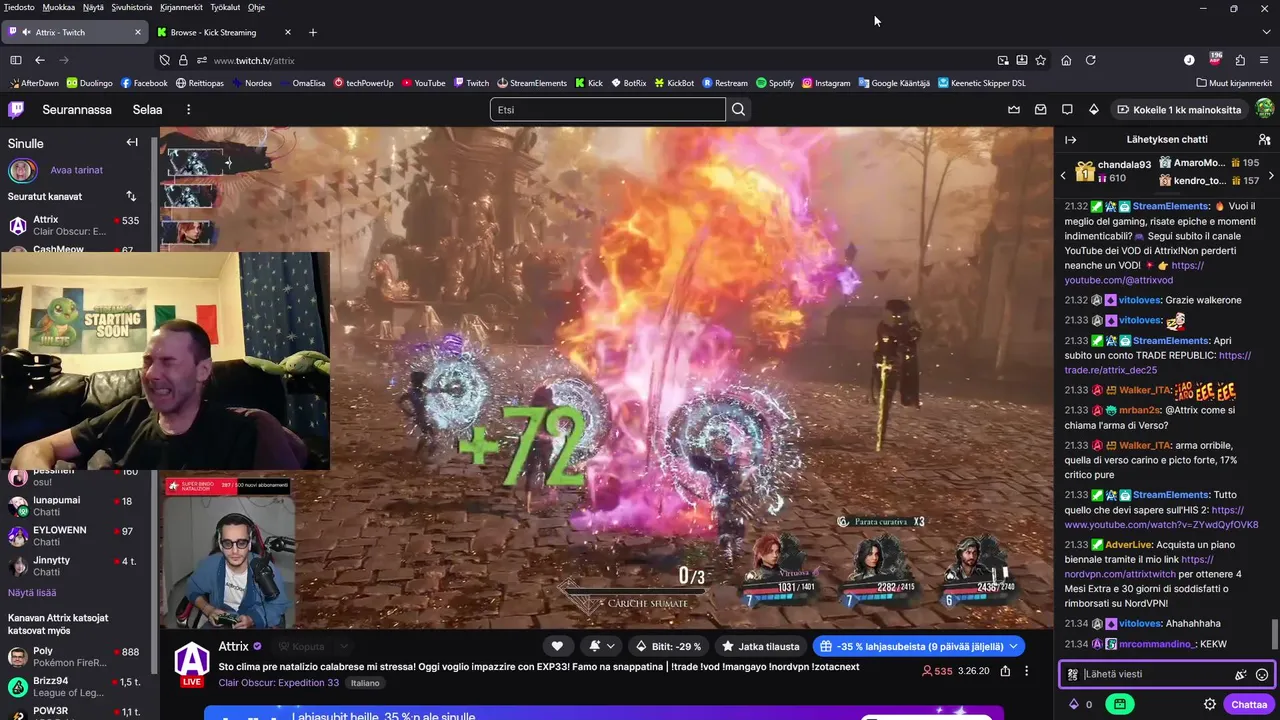Click the Clair Obscur: Expedition 33 category link
Screen dimensions: 1280x720
pos(279,682)
